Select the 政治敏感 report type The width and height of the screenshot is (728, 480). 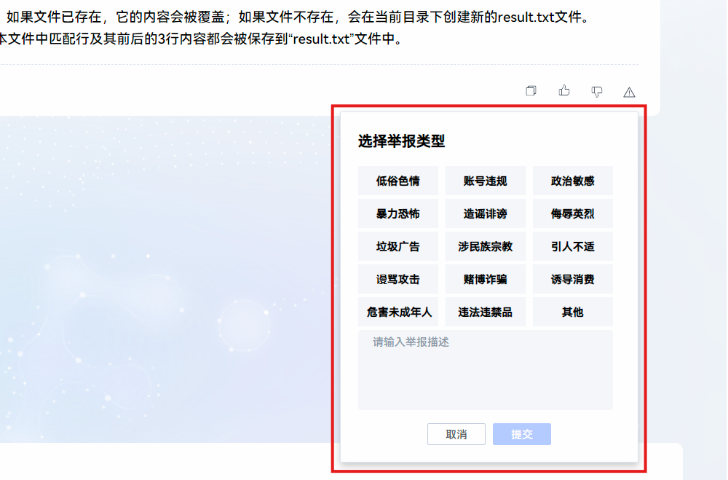(x=572, y=181)
